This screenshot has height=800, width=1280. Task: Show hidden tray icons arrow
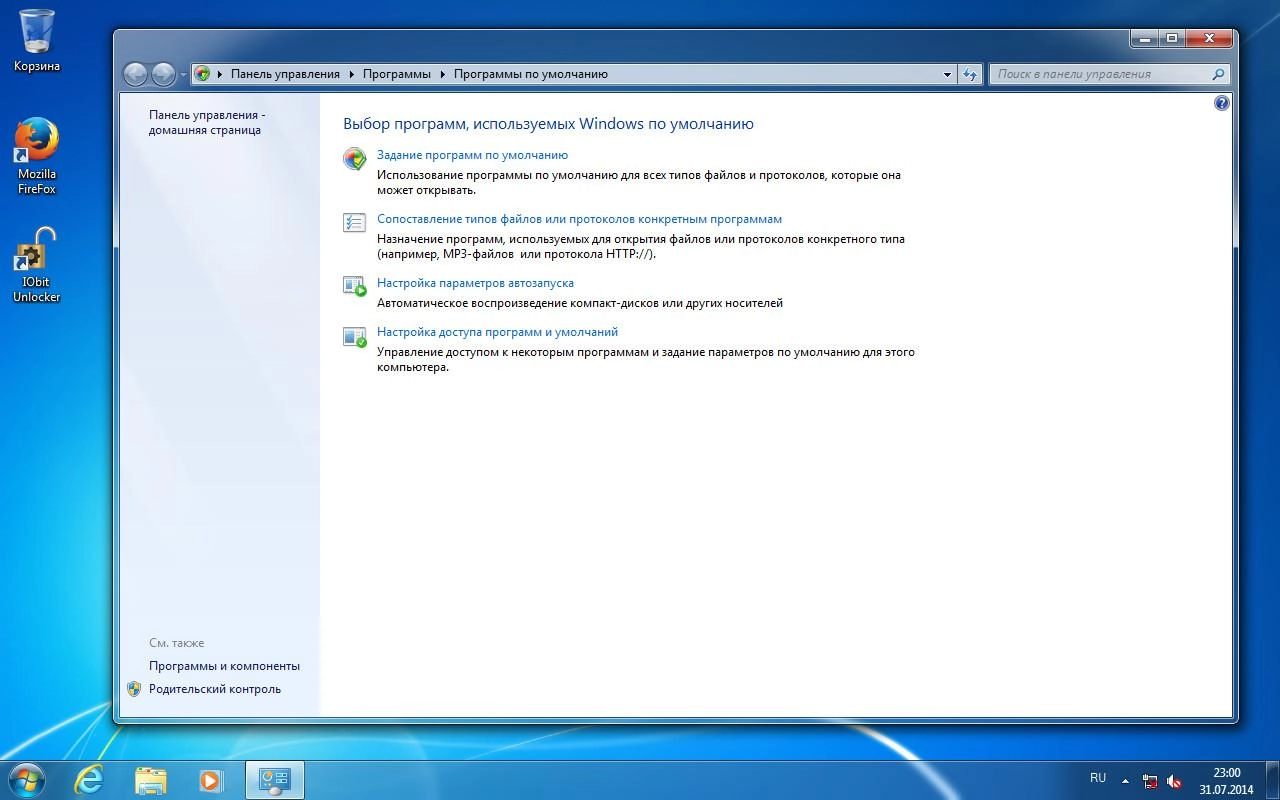tap(1125, 781)
